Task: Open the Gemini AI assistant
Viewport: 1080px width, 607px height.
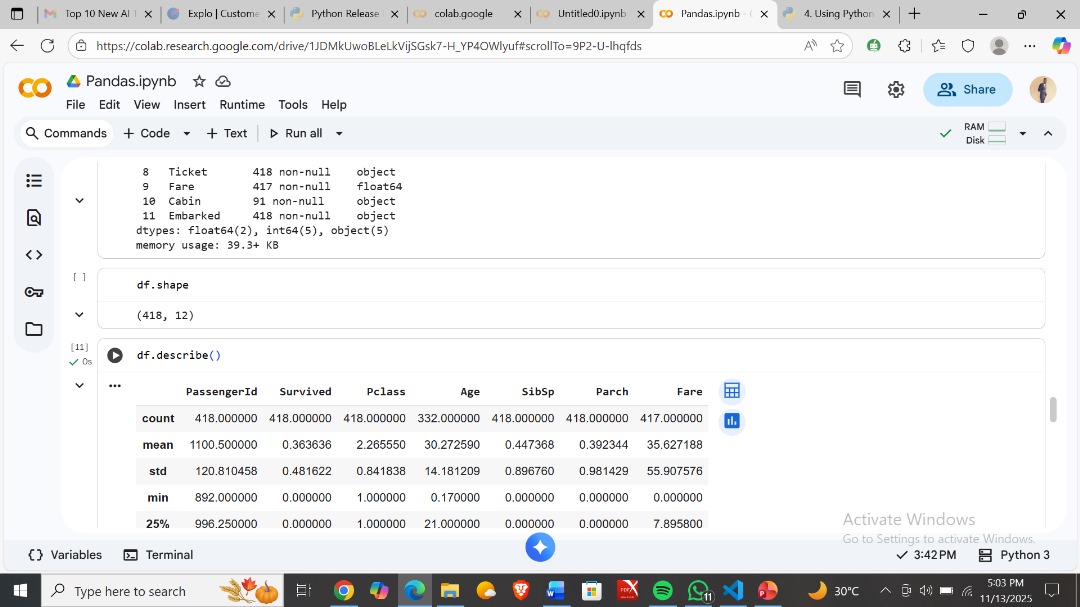Action: [x=540, y=547]
